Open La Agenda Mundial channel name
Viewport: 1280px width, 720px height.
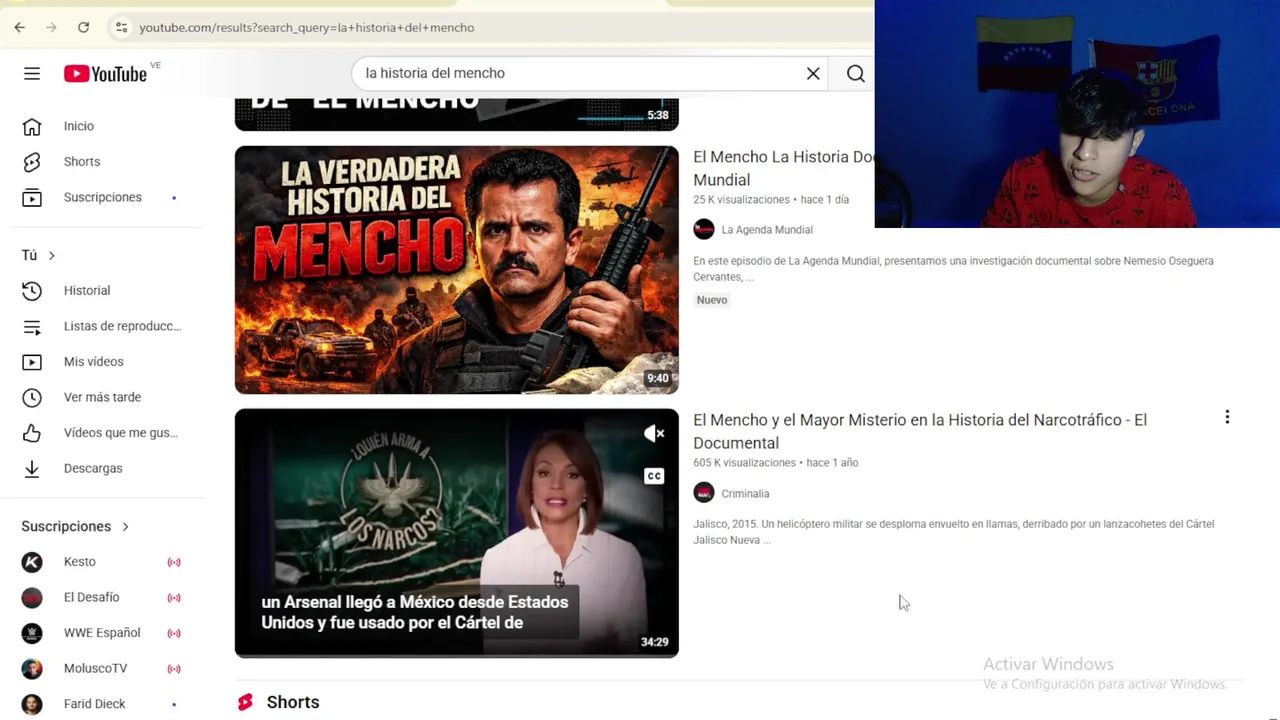coord(767,230)
